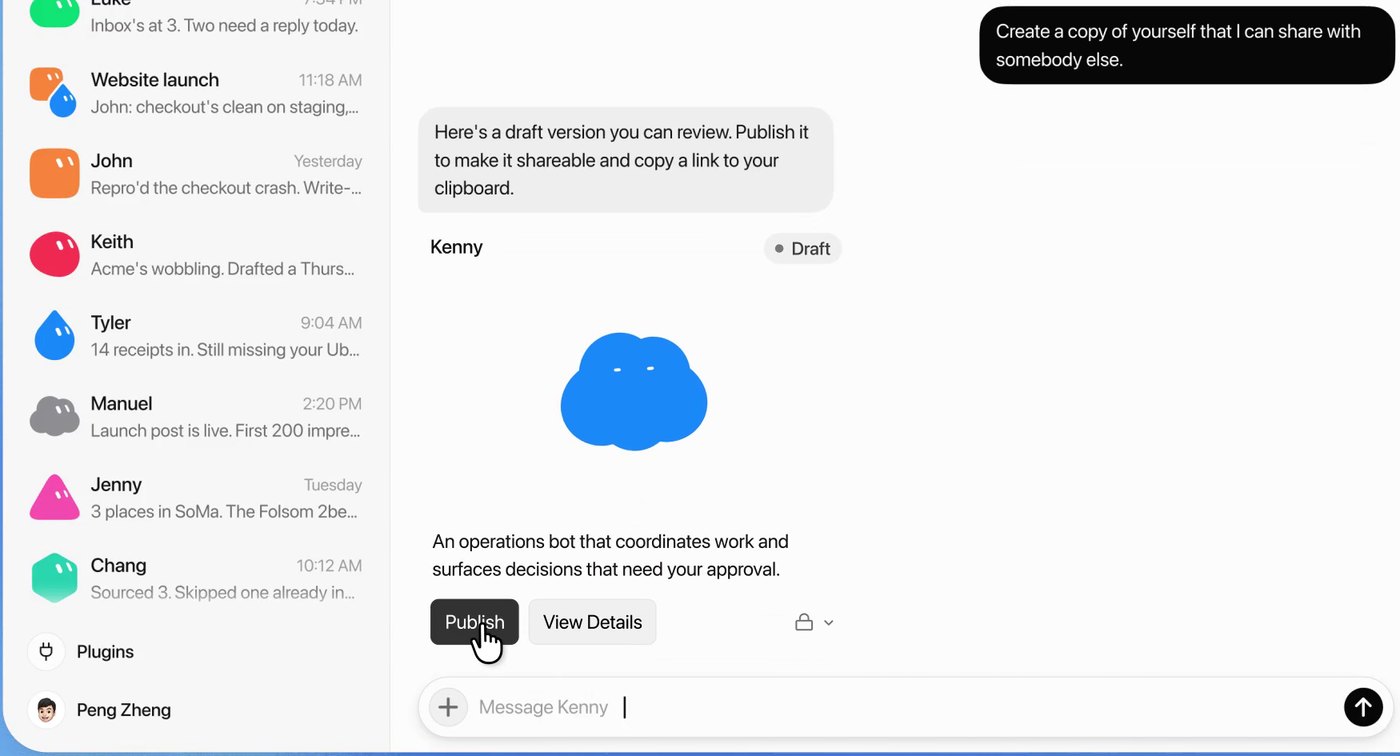Click Jenny's pink triangle avatar
Image resolution: width=1400 pixels, height=756 pixels.
tap(54, 497)
